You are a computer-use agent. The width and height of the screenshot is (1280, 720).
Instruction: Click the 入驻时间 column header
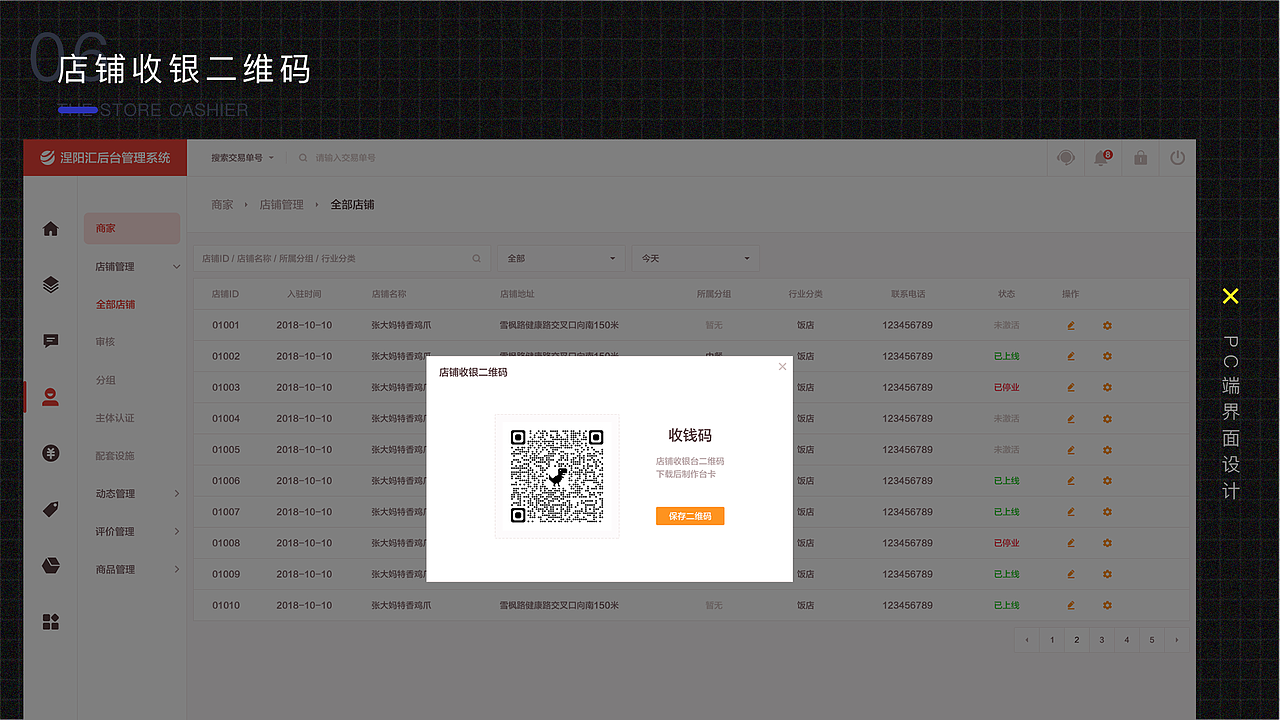pos(304,294)
